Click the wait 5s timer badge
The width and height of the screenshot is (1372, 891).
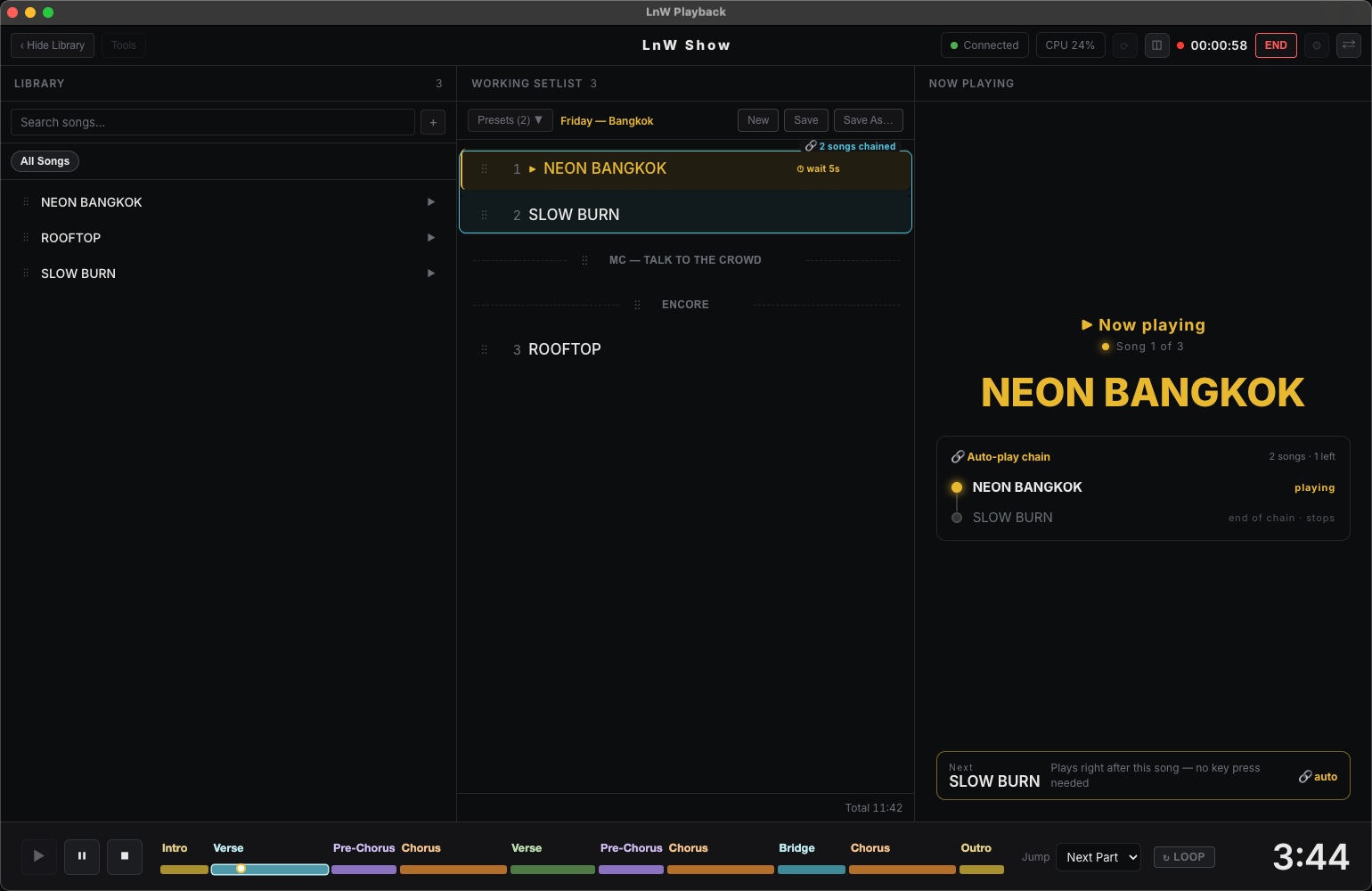pos(818,168)
